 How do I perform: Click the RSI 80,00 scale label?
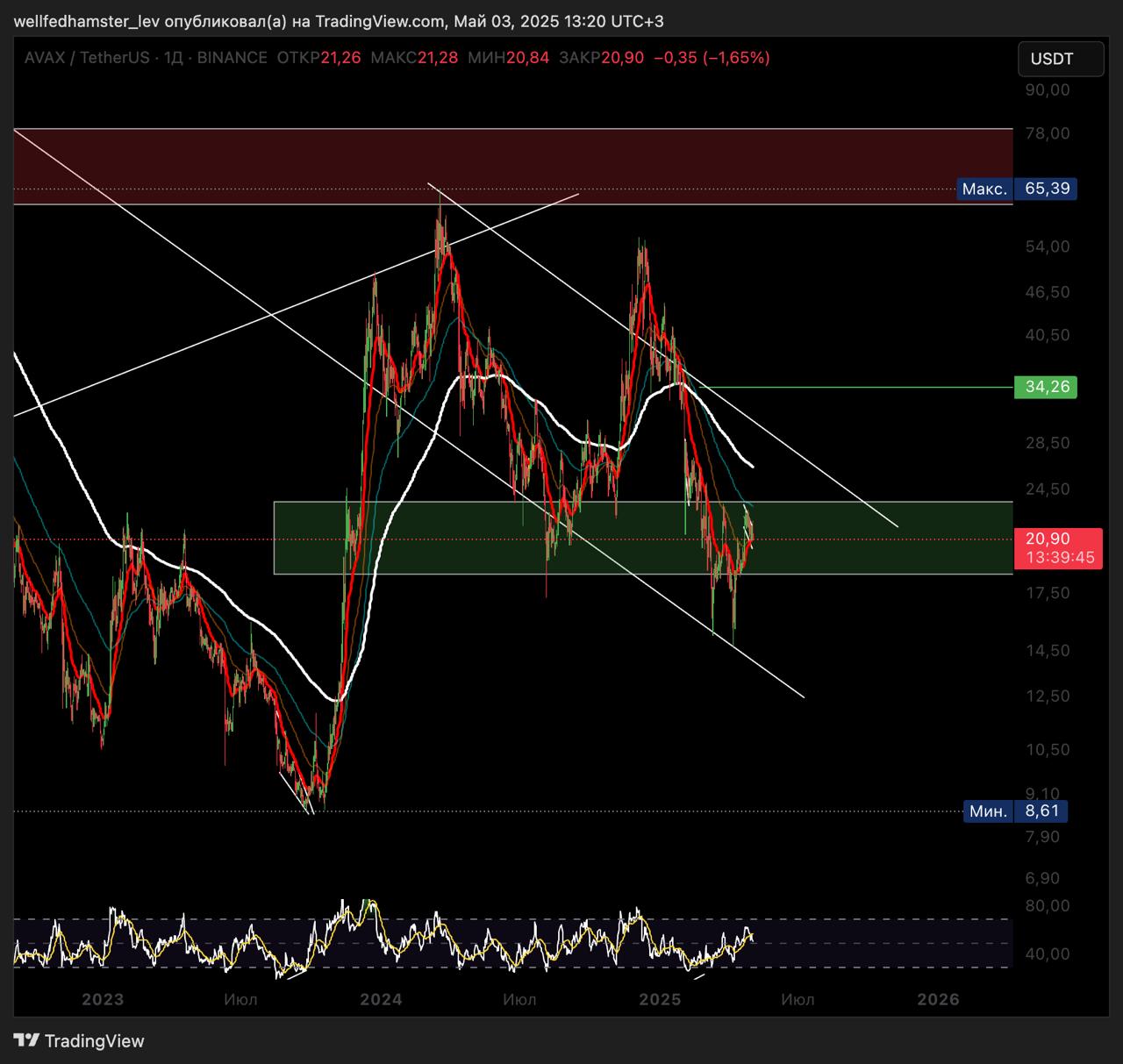coord(1048,906)
